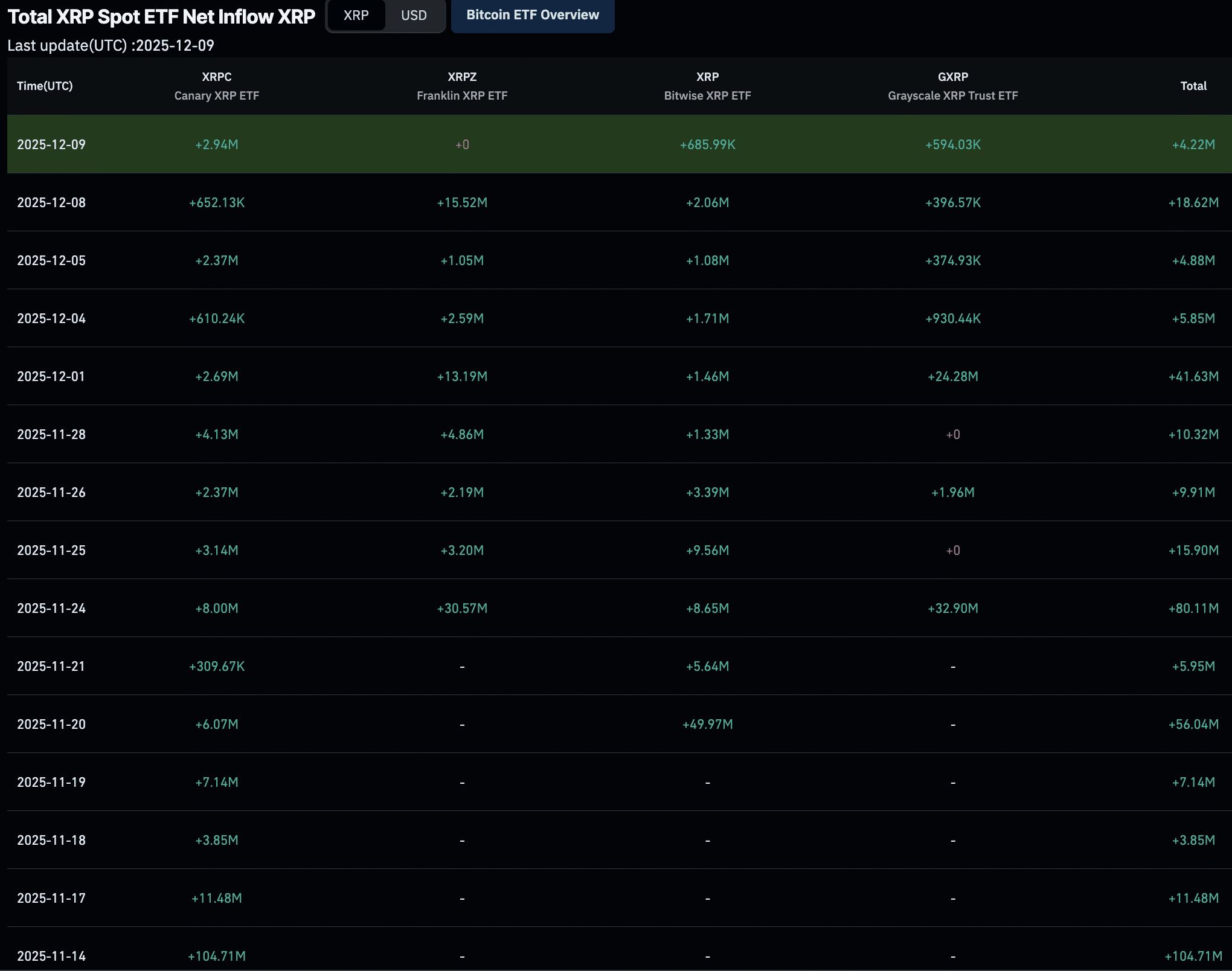Click the XRPZ Franklin XRP ETF header
The image size is (1232, 971).
(462, 86)
